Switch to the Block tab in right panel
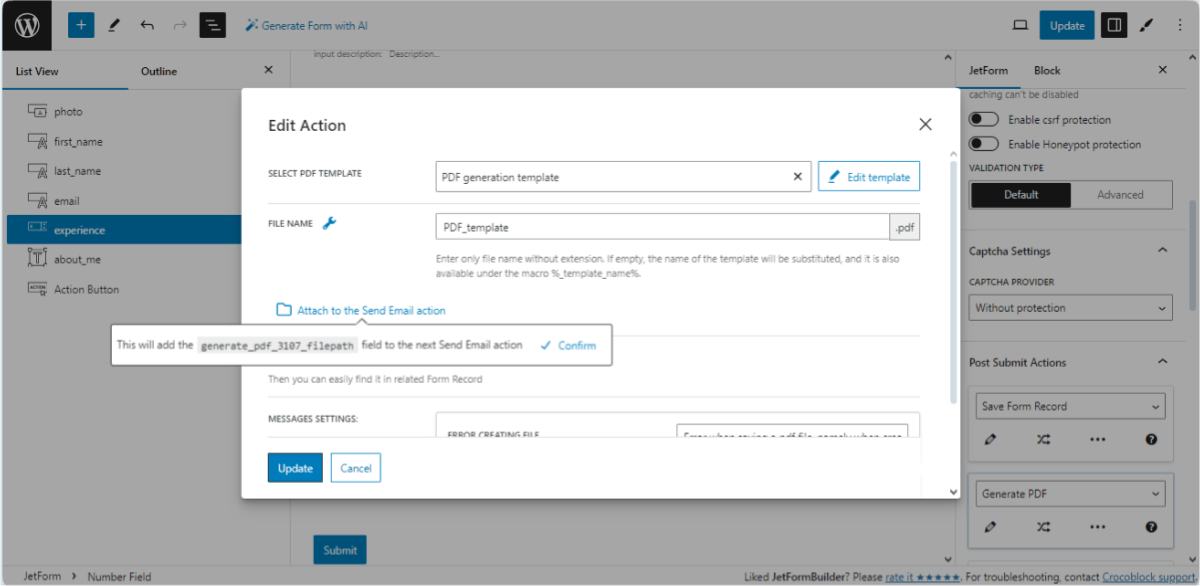Screen dimensions: 1200x586 click(1046, 70)
